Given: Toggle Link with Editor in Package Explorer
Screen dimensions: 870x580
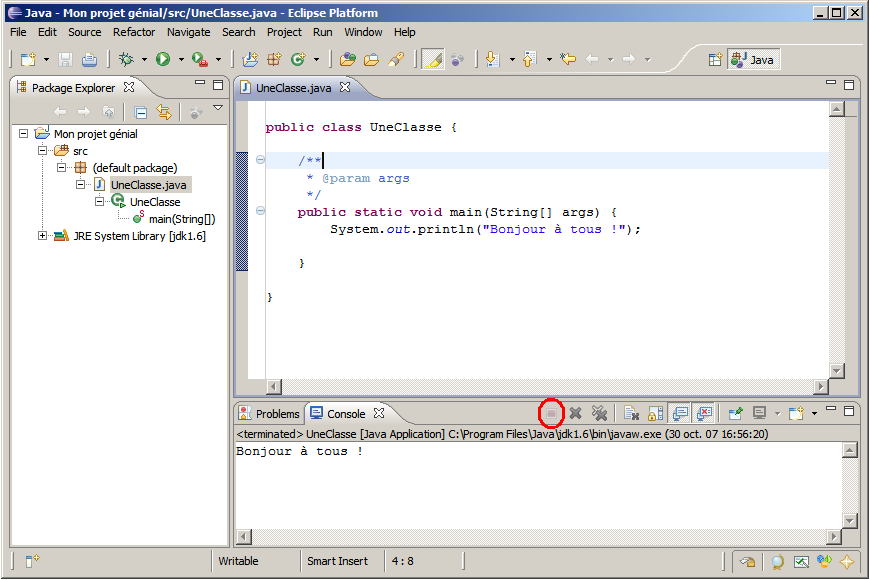Looking at the screenshot, I should tap(164, 113).
